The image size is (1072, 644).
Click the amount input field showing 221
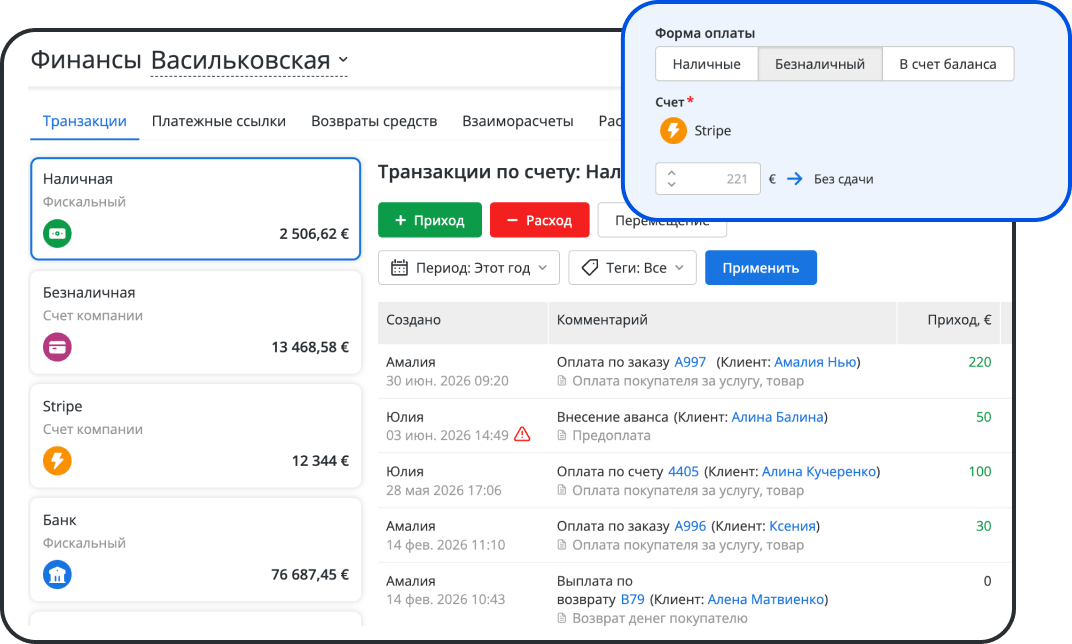(708, 179)
